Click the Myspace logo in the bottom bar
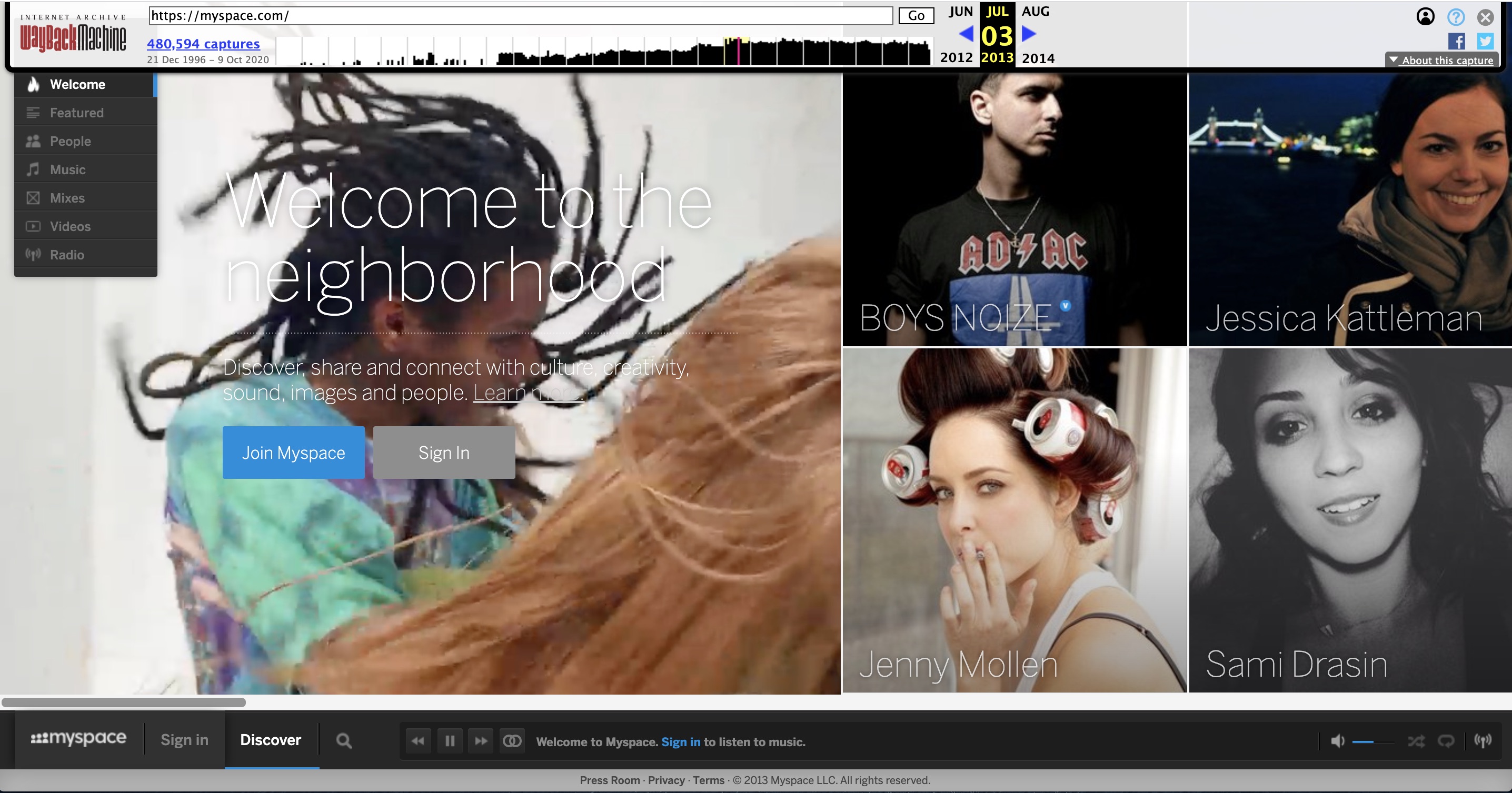Image resolution: width=1512 pixels, height=793 pixels. click(79, 738)
